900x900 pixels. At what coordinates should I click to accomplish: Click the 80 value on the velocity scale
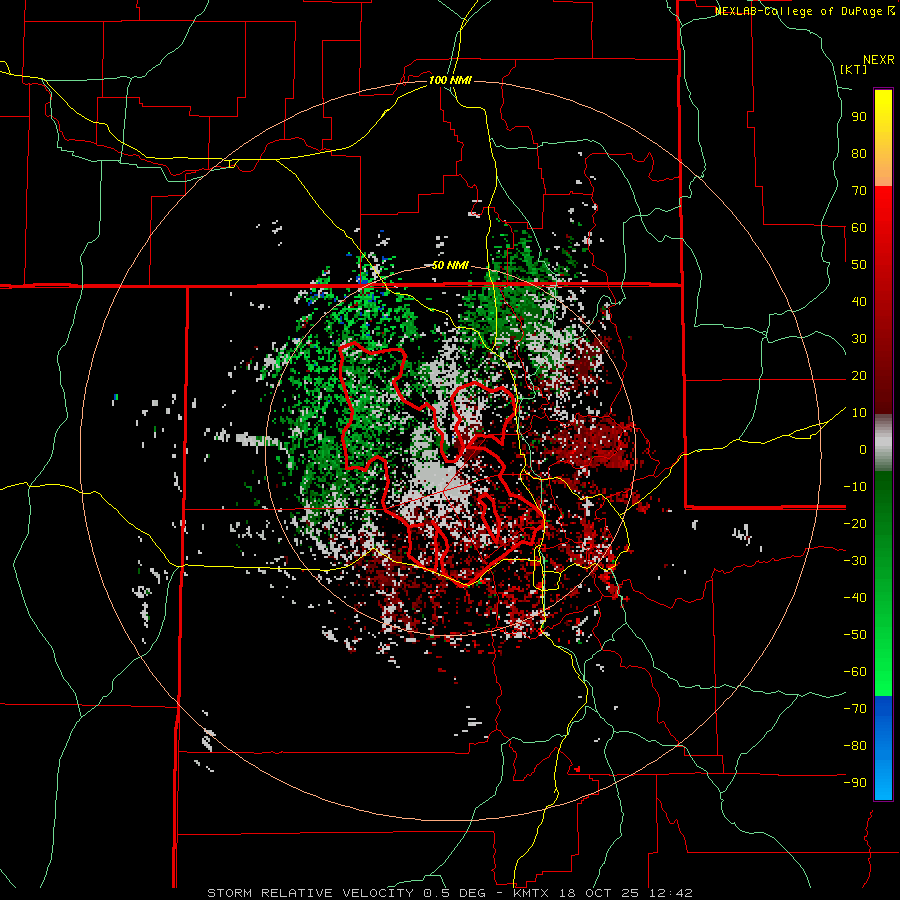tap(859, 153)
